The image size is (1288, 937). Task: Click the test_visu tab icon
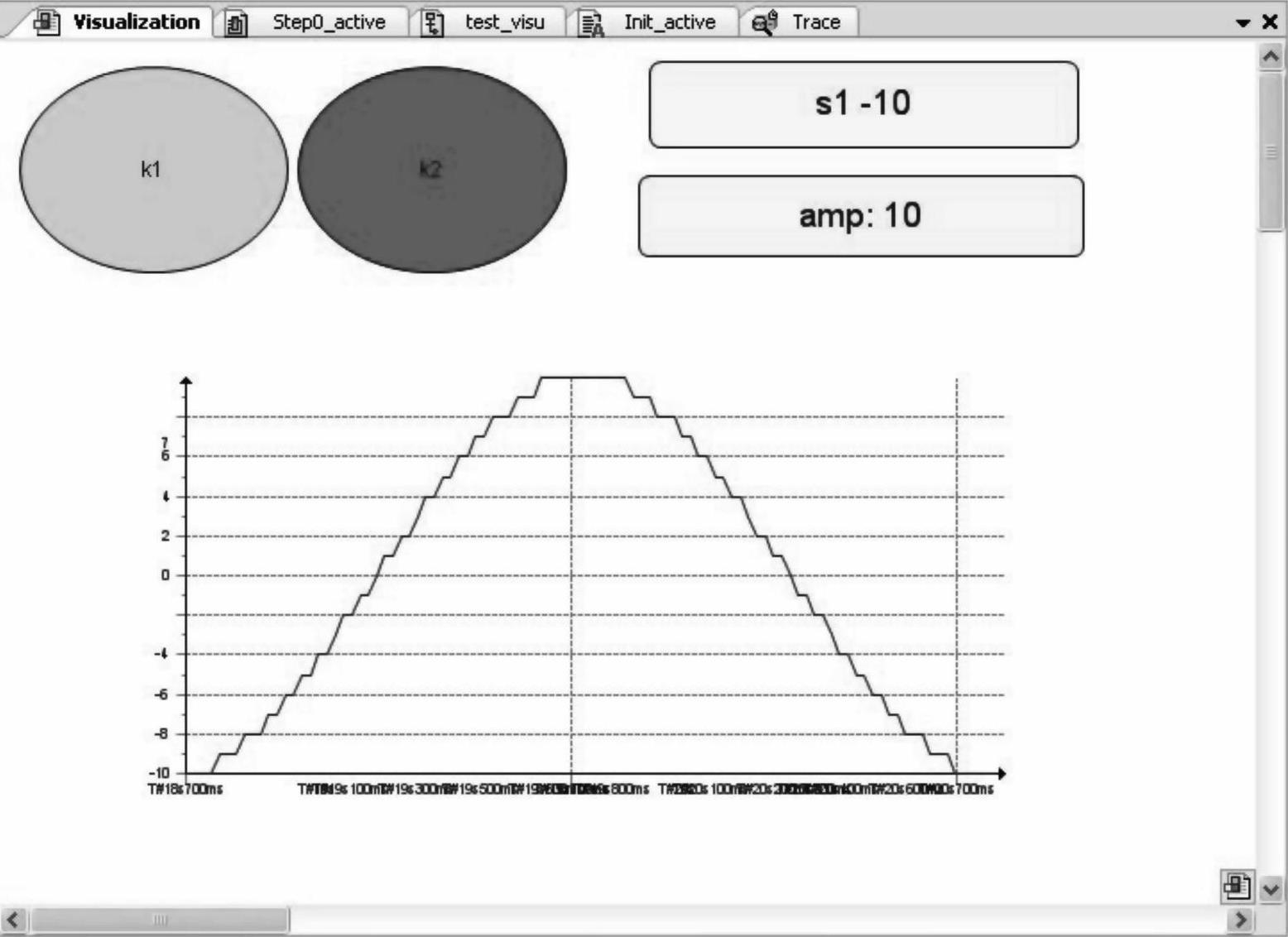click(x=433, y=23)
